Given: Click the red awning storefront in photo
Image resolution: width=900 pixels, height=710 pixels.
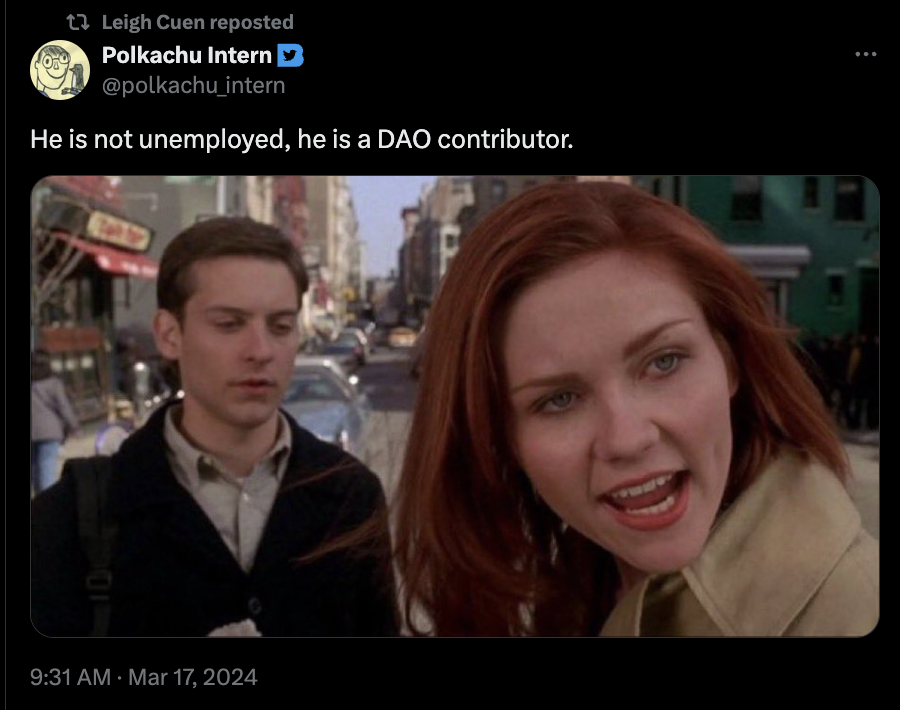Looking at the screenshot, I should [109, 255].
